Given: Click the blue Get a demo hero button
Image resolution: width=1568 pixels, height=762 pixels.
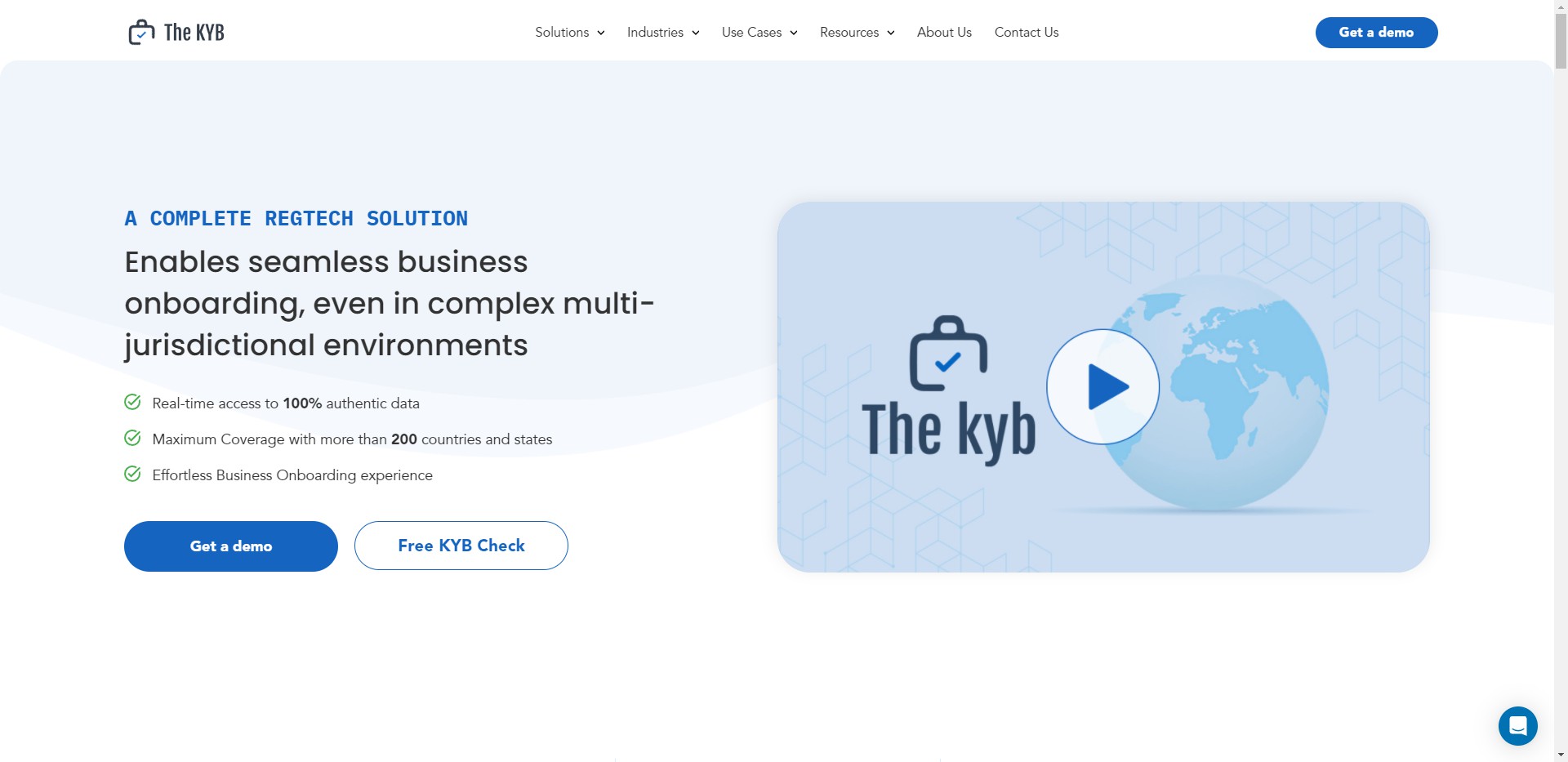Looking at the screenshot, I should click(230, 546).
